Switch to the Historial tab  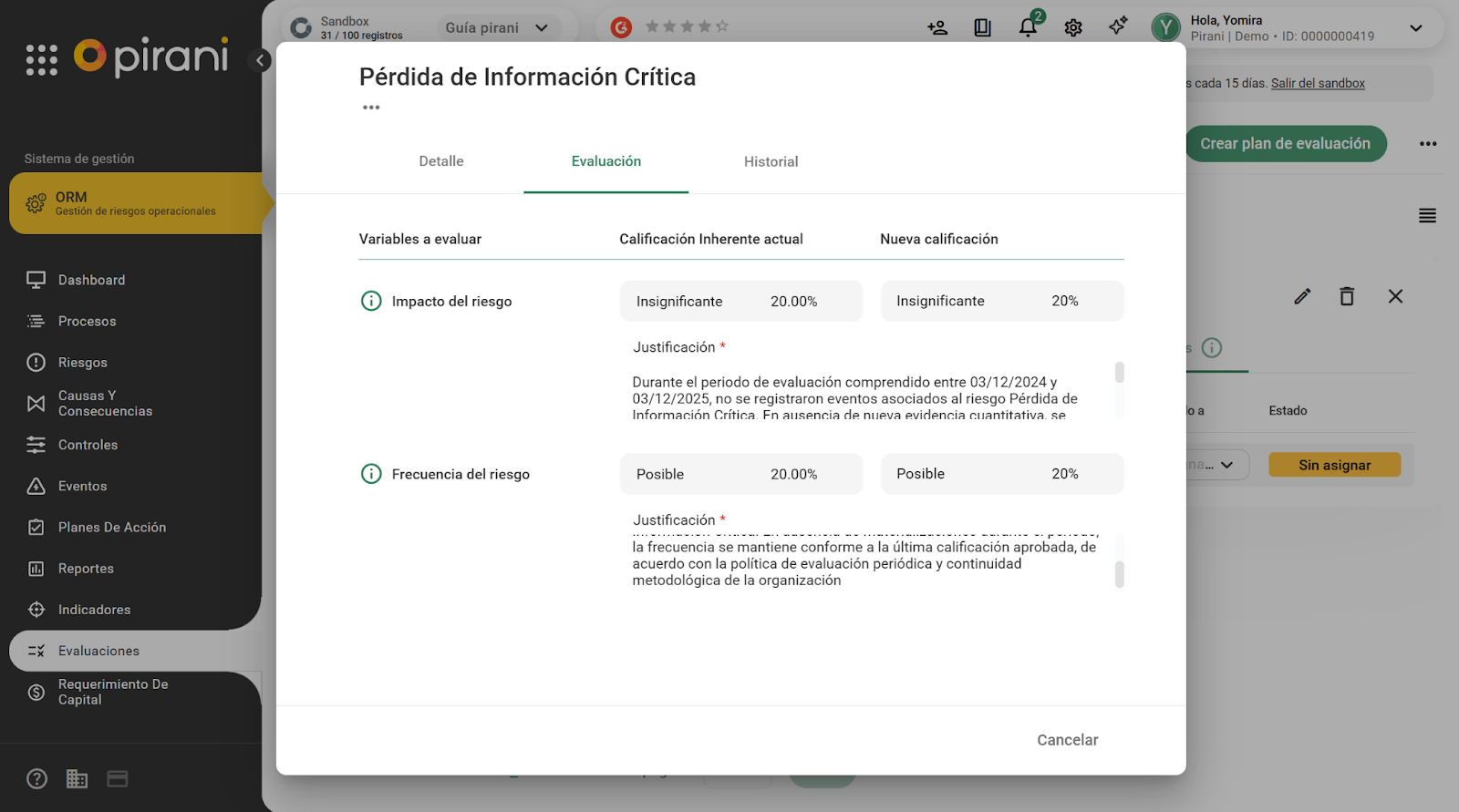click(x=771, y=161)
